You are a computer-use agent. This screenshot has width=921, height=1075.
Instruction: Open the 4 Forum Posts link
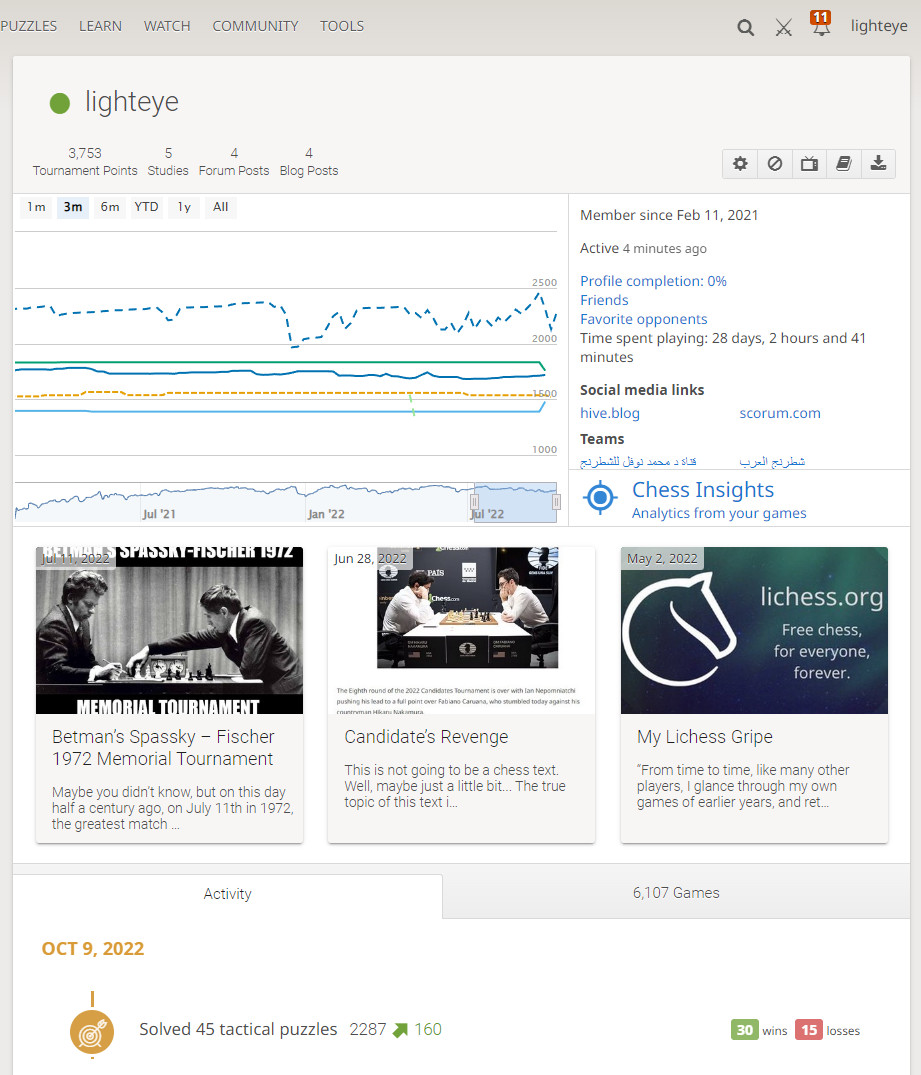coord(234,162)
